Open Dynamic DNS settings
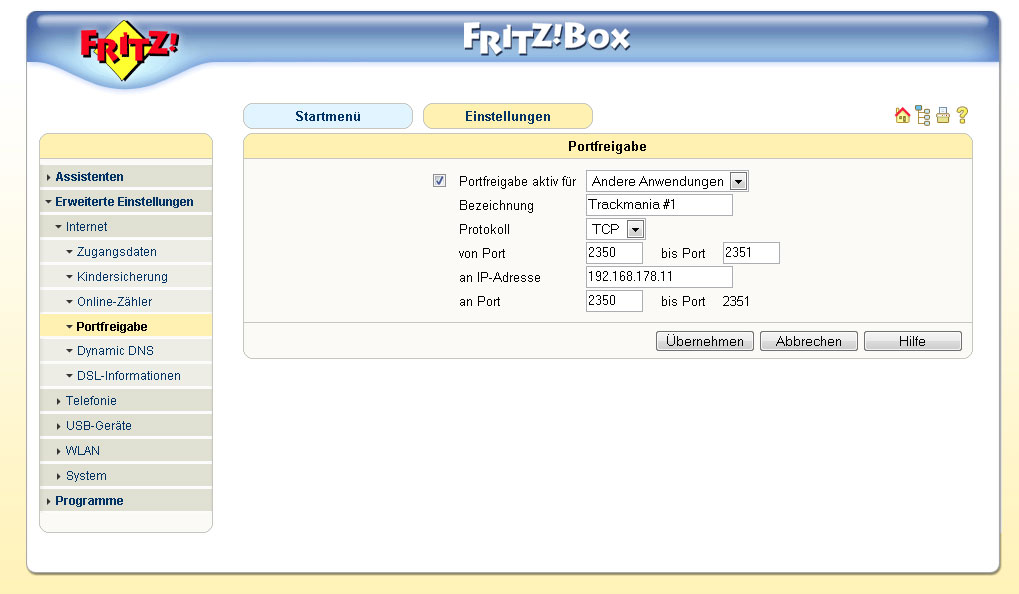 126,351
